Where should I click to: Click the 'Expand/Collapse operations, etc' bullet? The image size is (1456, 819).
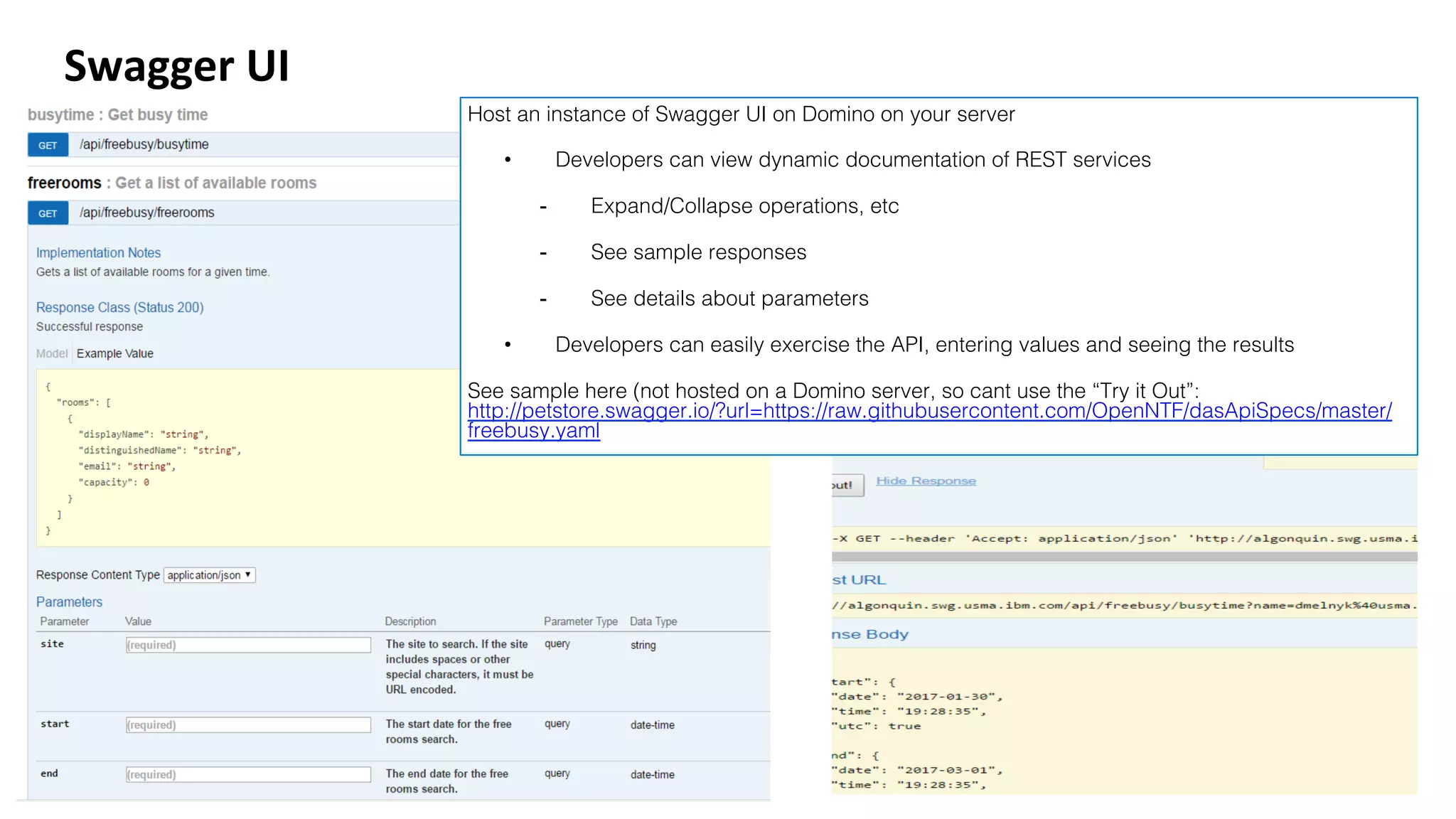(x=744, y=206)
